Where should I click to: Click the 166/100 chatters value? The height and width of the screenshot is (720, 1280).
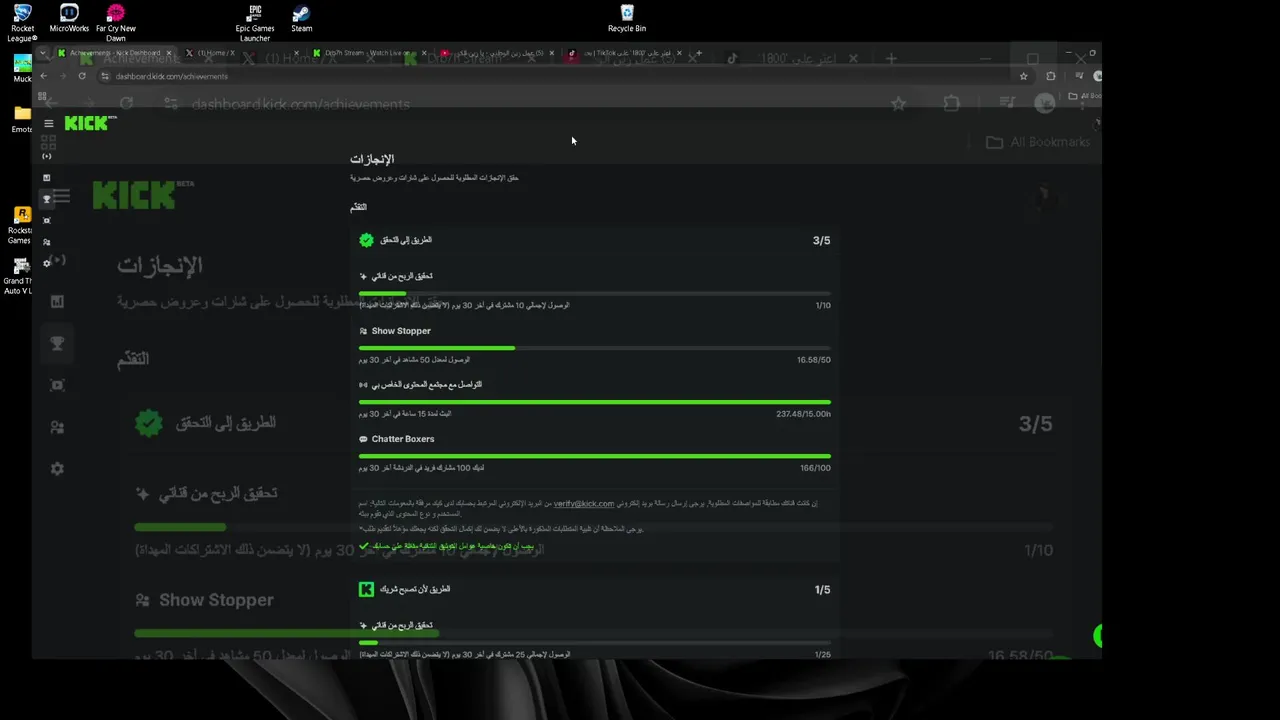tap(815, 468)
